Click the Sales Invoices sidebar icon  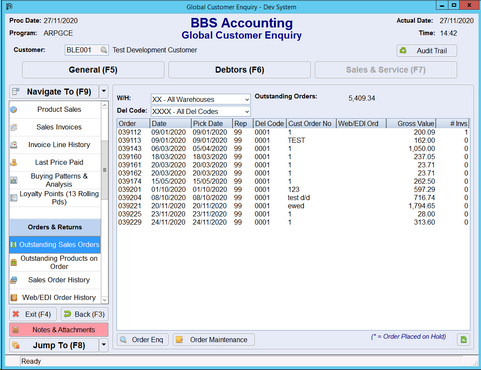(x=14, y=127)
